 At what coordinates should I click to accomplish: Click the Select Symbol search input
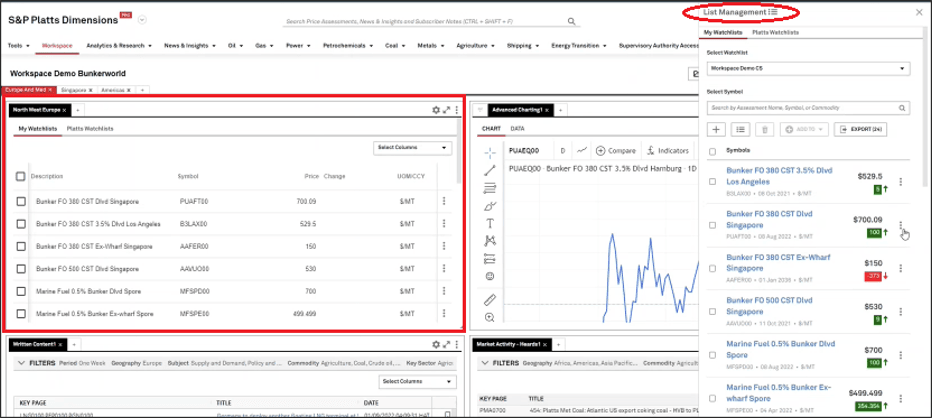coord(802,108)
